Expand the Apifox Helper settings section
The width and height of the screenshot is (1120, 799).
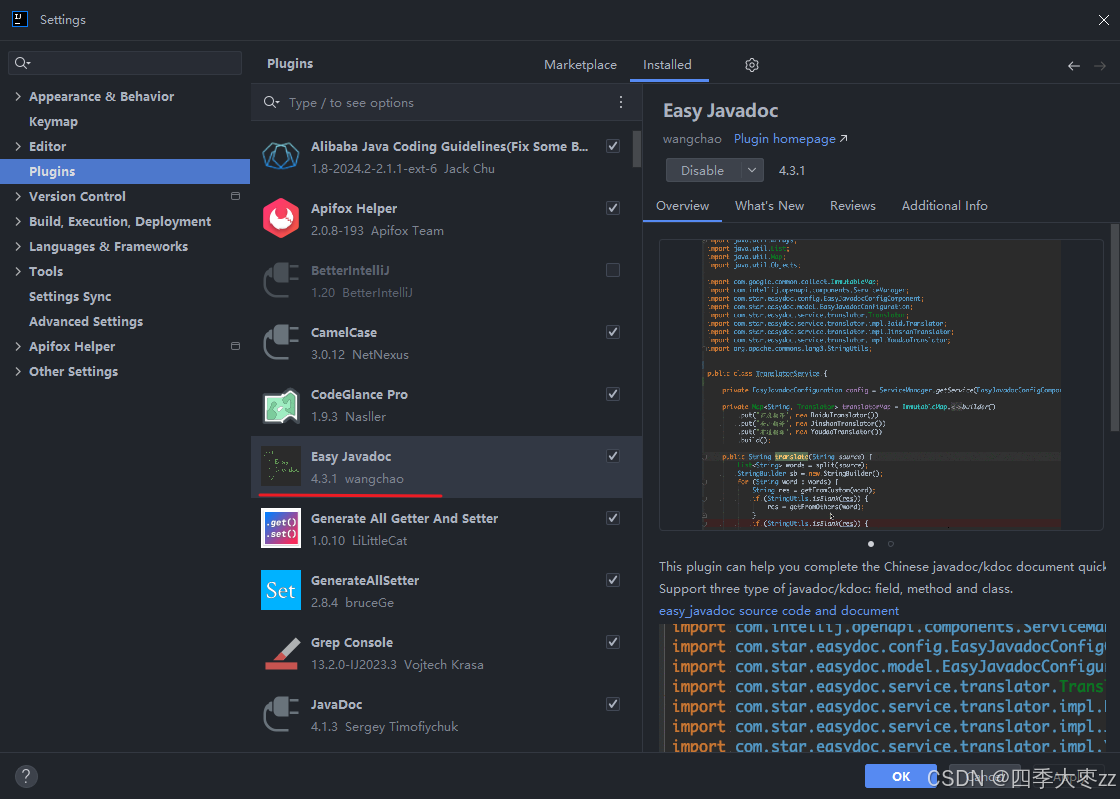[18, 346]
